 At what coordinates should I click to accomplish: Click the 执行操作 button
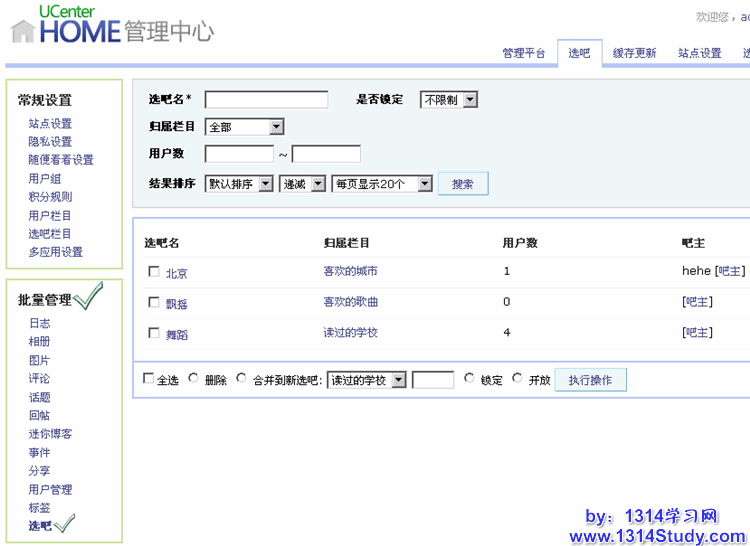tap(590, 380)
